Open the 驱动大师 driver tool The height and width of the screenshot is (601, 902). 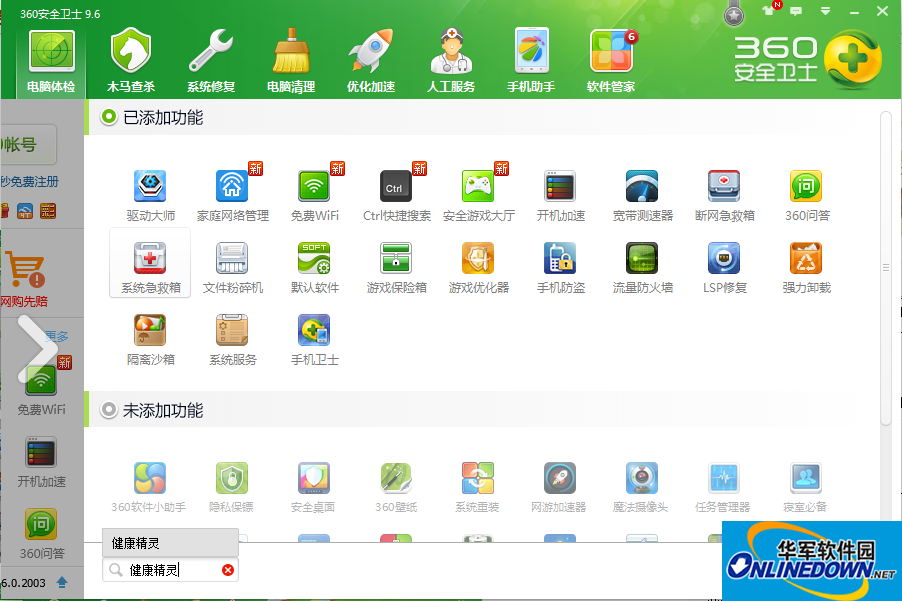pyautogui.click(x=150, y=196)
